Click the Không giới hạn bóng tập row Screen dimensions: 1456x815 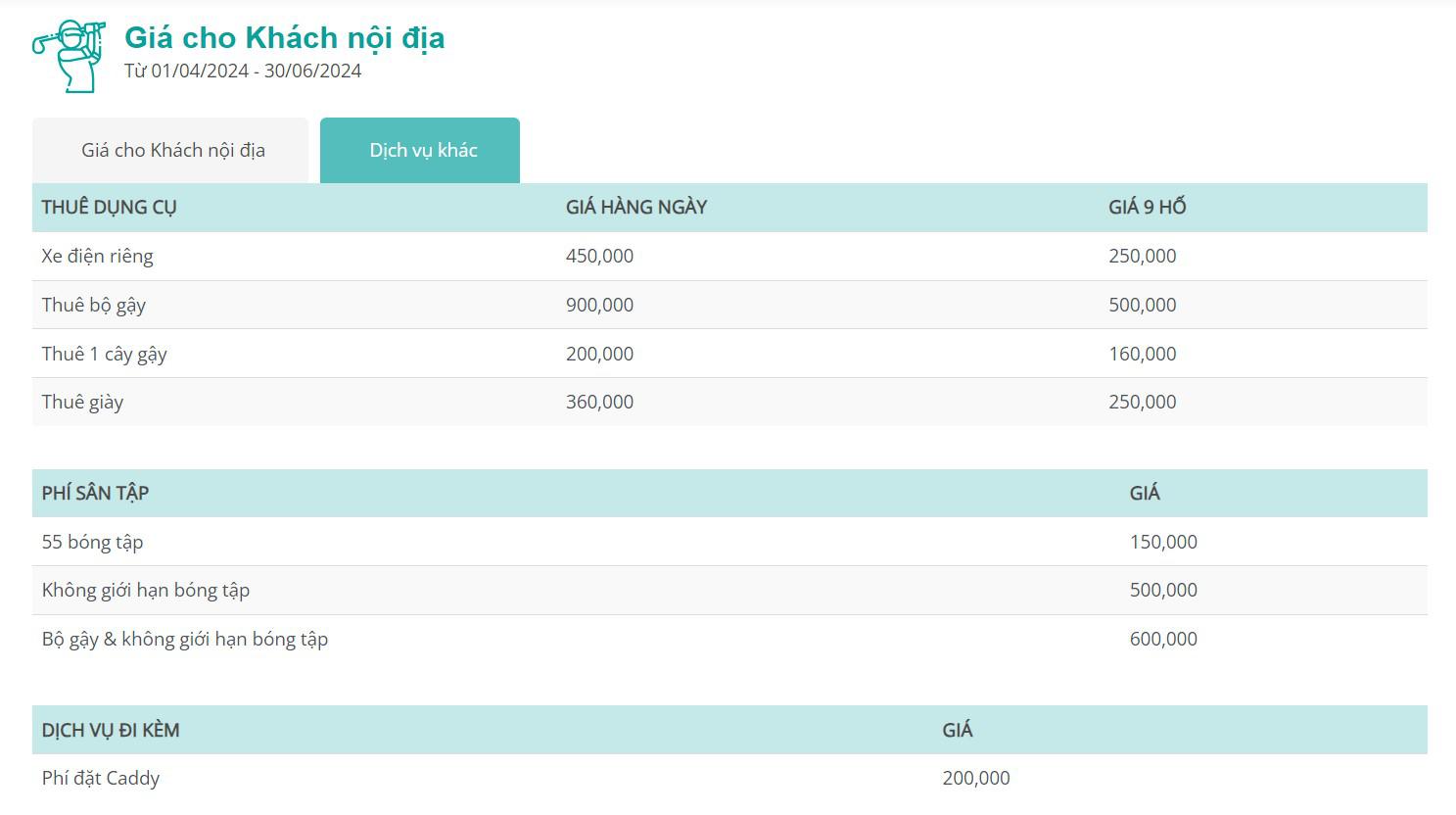coord(145,590)
